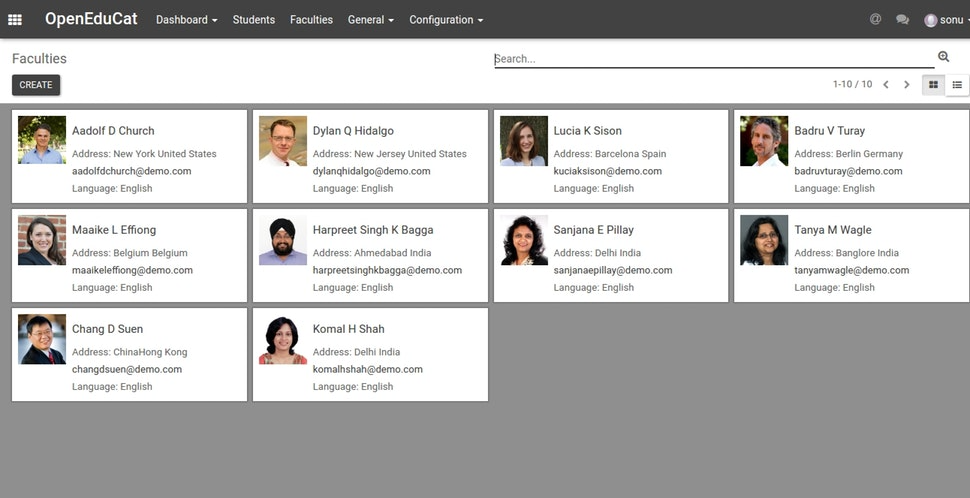Click email sanjanaepillay@demo.com
The height and width of the screenshot is (498, 970).
tap(613, 270)
